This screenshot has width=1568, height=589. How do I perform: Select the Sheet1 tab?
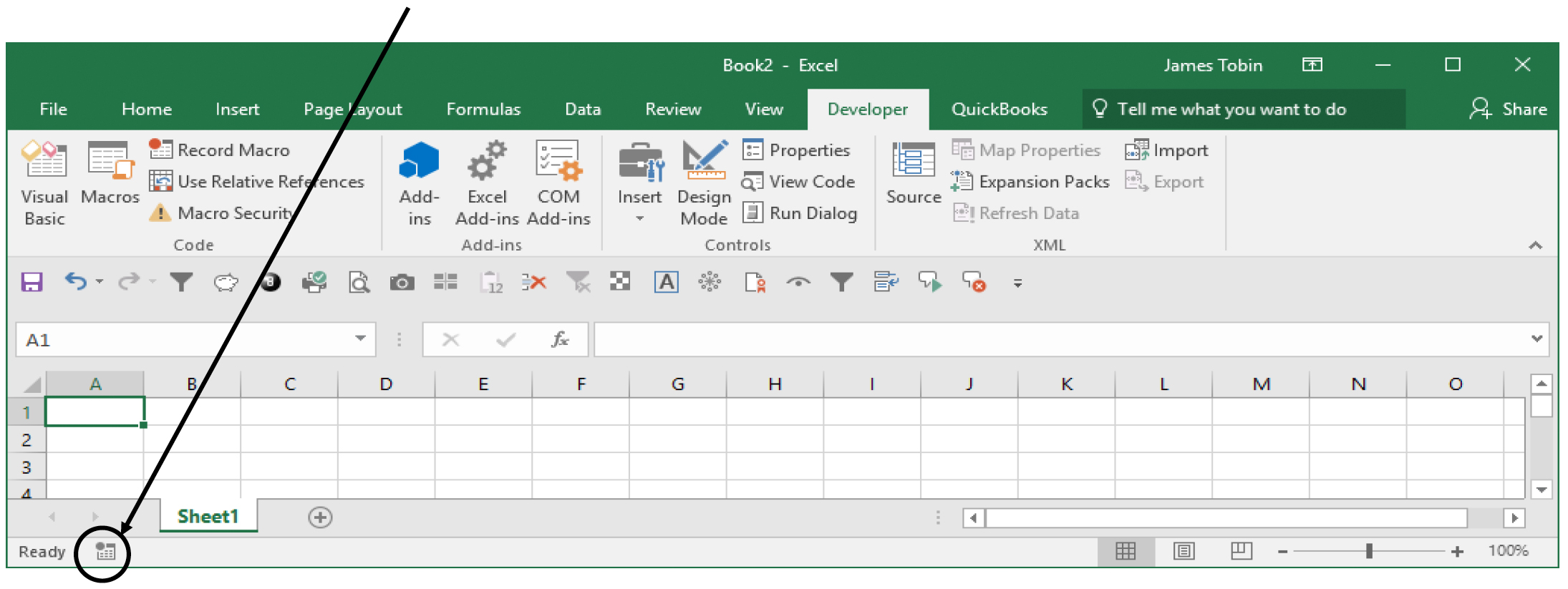coord(208,516)
